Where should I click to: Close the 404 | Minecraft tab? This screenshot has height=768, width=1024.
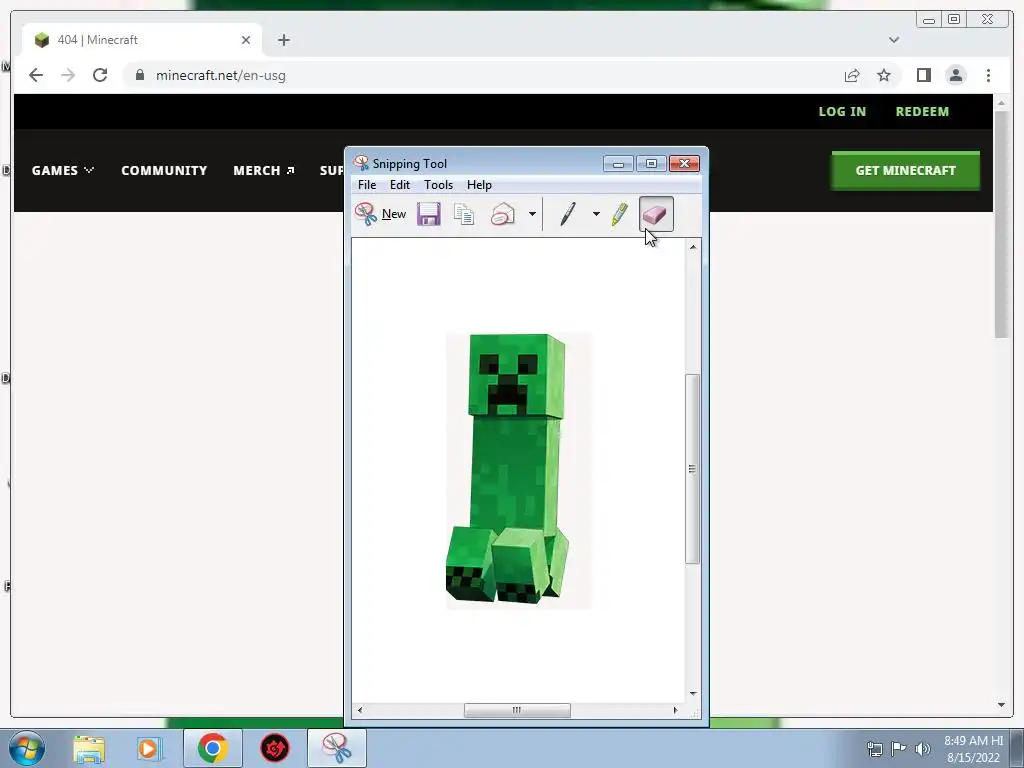246,40
